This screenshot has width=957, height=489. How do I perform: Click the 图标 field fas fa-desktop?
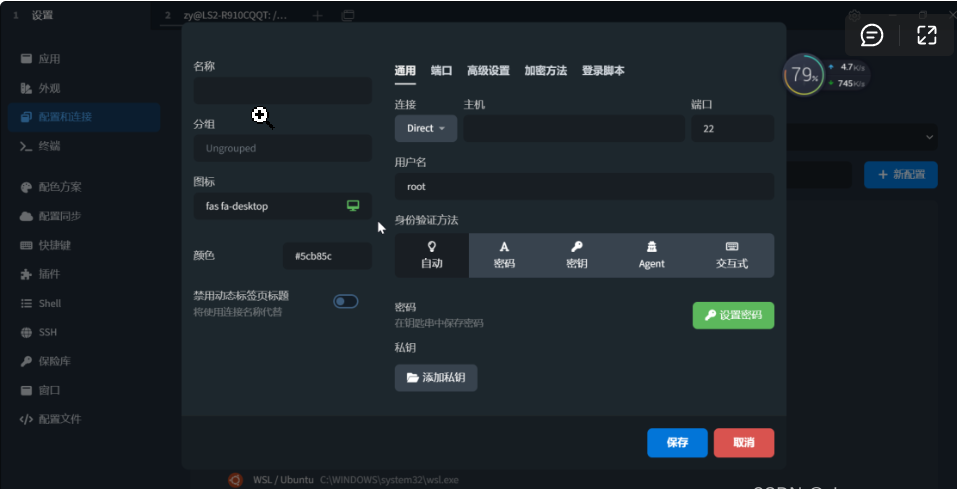(x=283, y=206)
